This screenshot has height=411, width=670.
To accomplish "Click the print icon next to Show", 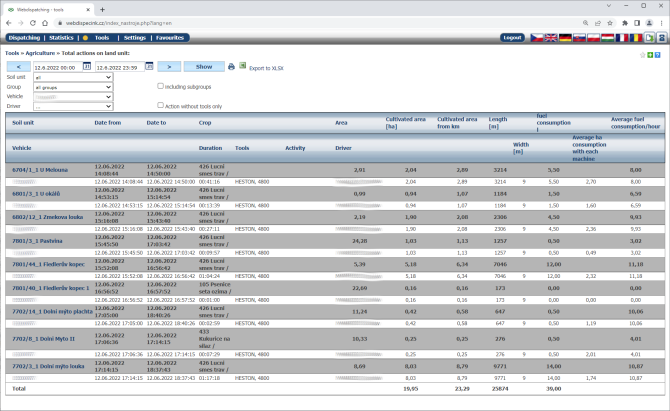I will point(231,67).
